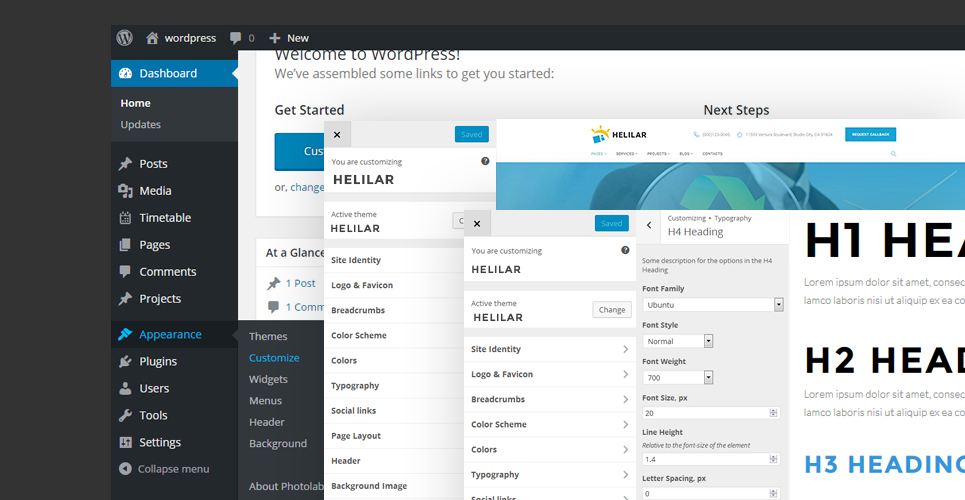Click the plus New icon in admin bar

coord(274,38)
